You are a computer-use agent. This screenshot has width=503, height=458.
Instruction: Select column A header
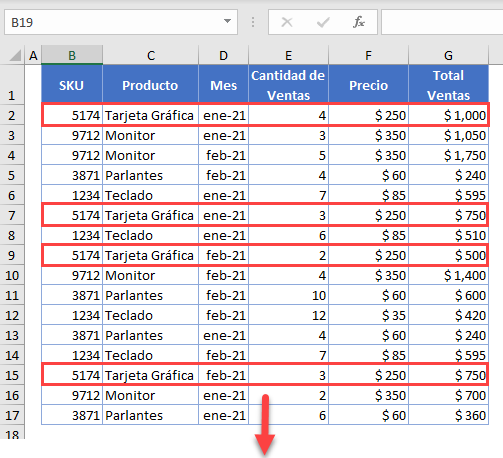pyautogui.click(x=33, y=55)
